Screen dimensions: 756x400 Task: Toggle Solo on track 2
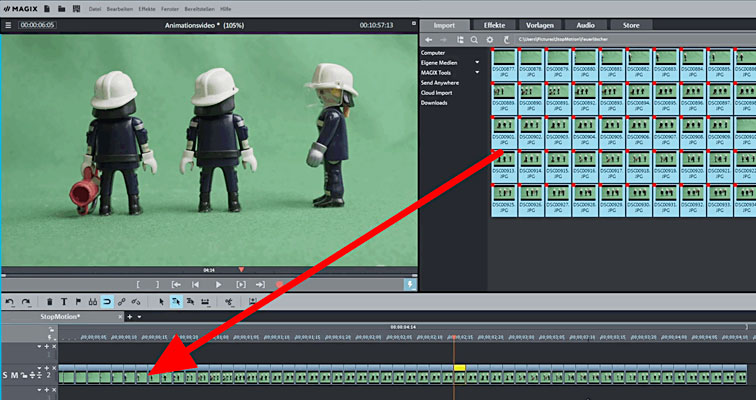(x=5, y=375)
